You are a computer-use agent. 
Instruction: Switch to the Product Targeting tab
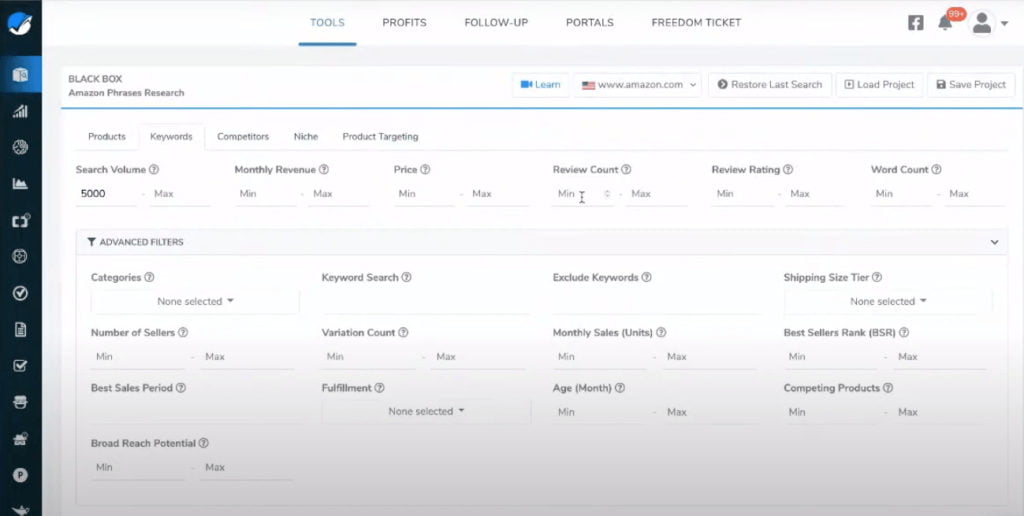click(380, 137)
